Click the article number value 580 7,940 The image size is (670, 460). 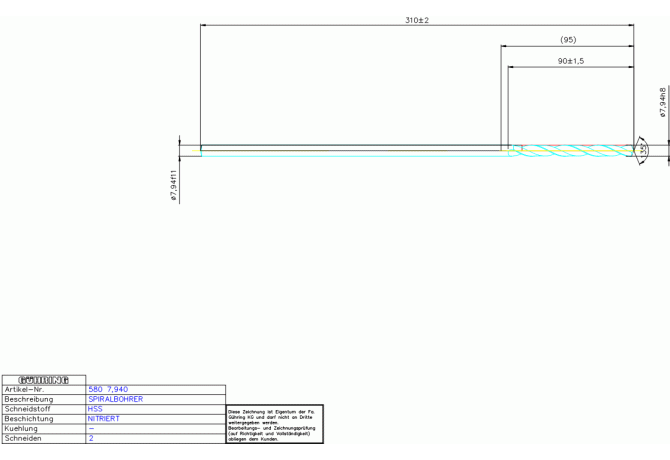pyautogui.click(x=108, y=389)
